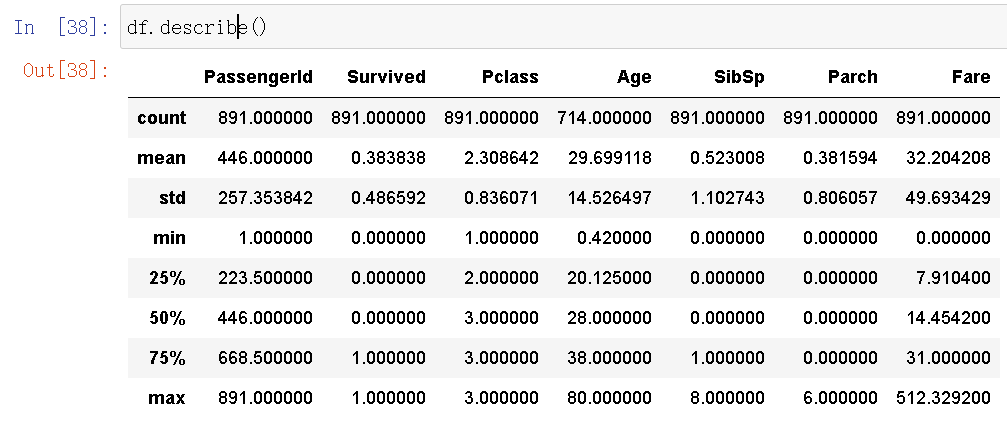Click Age 50% value 28.000000
Viewport: 1007px width, 425px height.
click(x=609, y=318)
